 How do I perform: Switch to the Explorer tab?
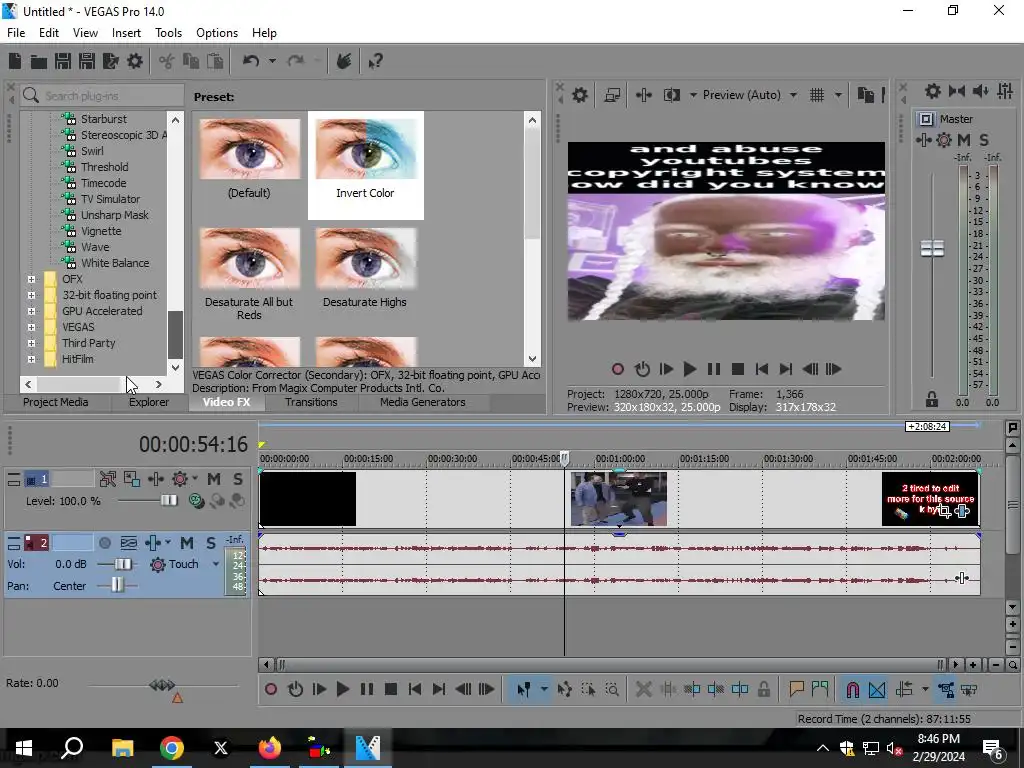coord(149,402)
